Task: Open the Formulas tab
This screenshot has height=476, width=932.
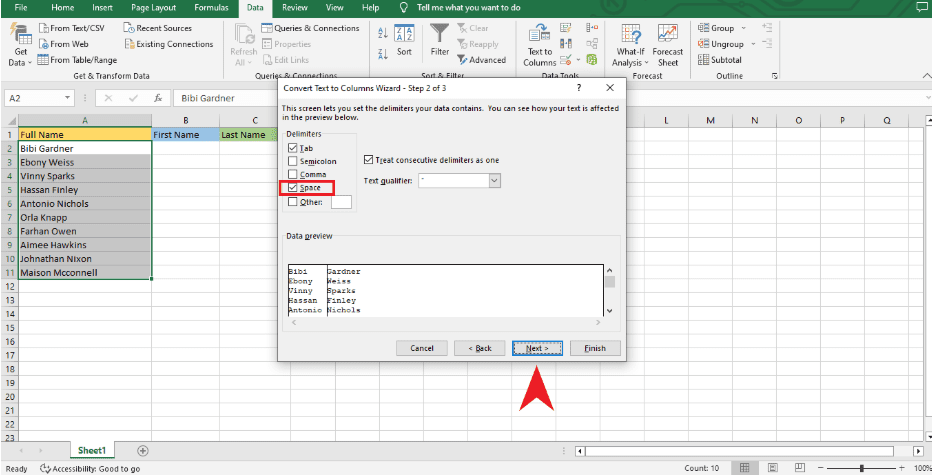Action: point(211,8)
